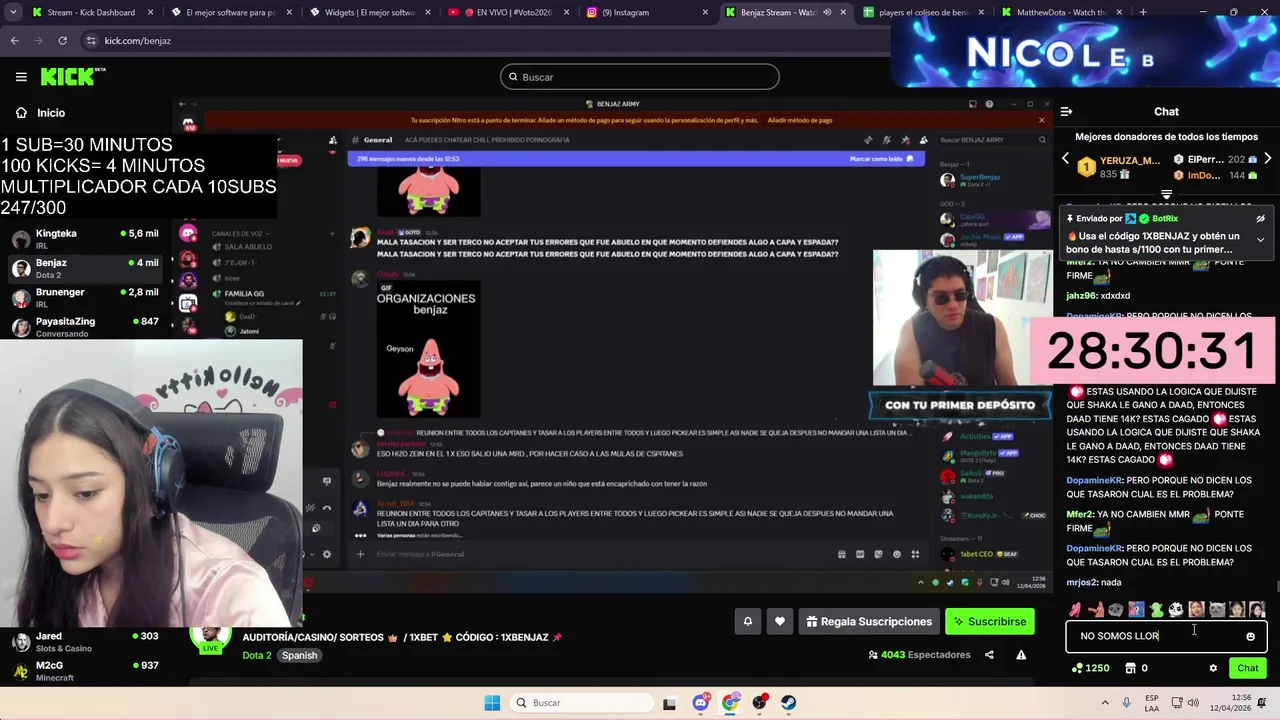Show next top donors arrow
1280x720 pixels.
(x=1267, y=159)
